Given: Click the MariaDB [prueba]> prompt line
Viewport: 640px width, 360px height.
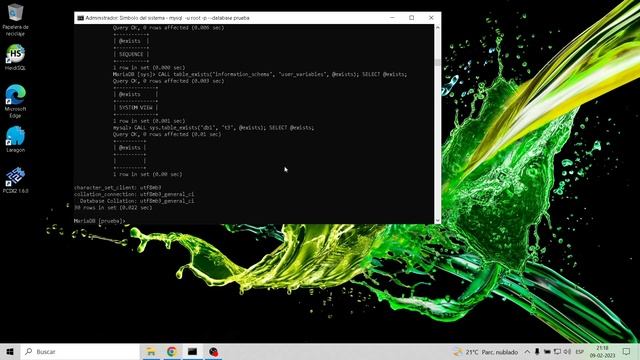Looking at the screenshot, I should (100, 221).
